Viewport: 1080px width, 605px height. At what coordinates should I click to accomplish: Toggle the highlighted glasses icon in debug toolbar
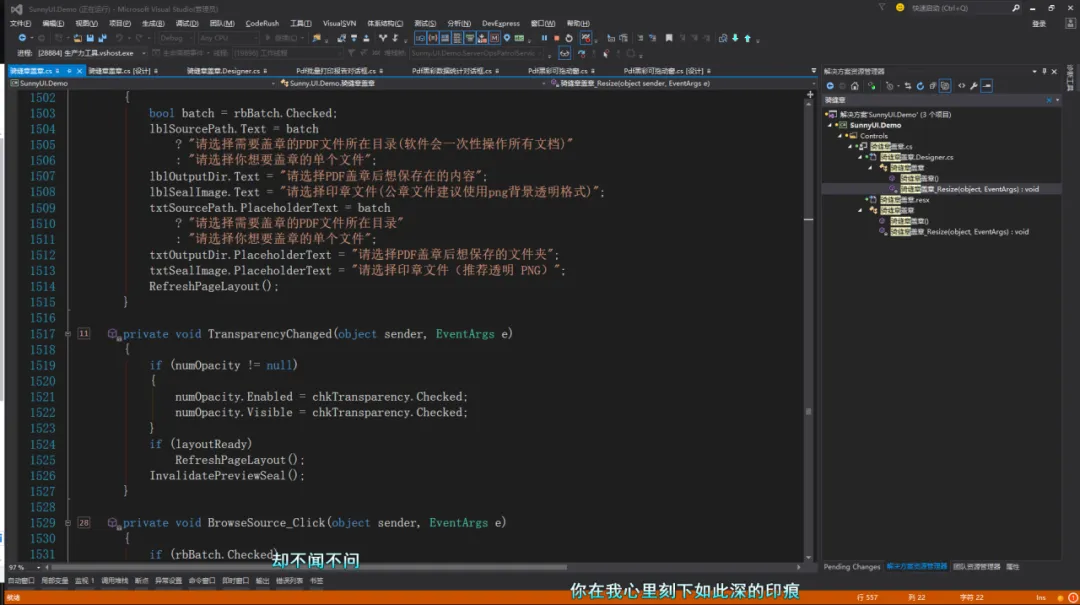(x=564, y=53)
